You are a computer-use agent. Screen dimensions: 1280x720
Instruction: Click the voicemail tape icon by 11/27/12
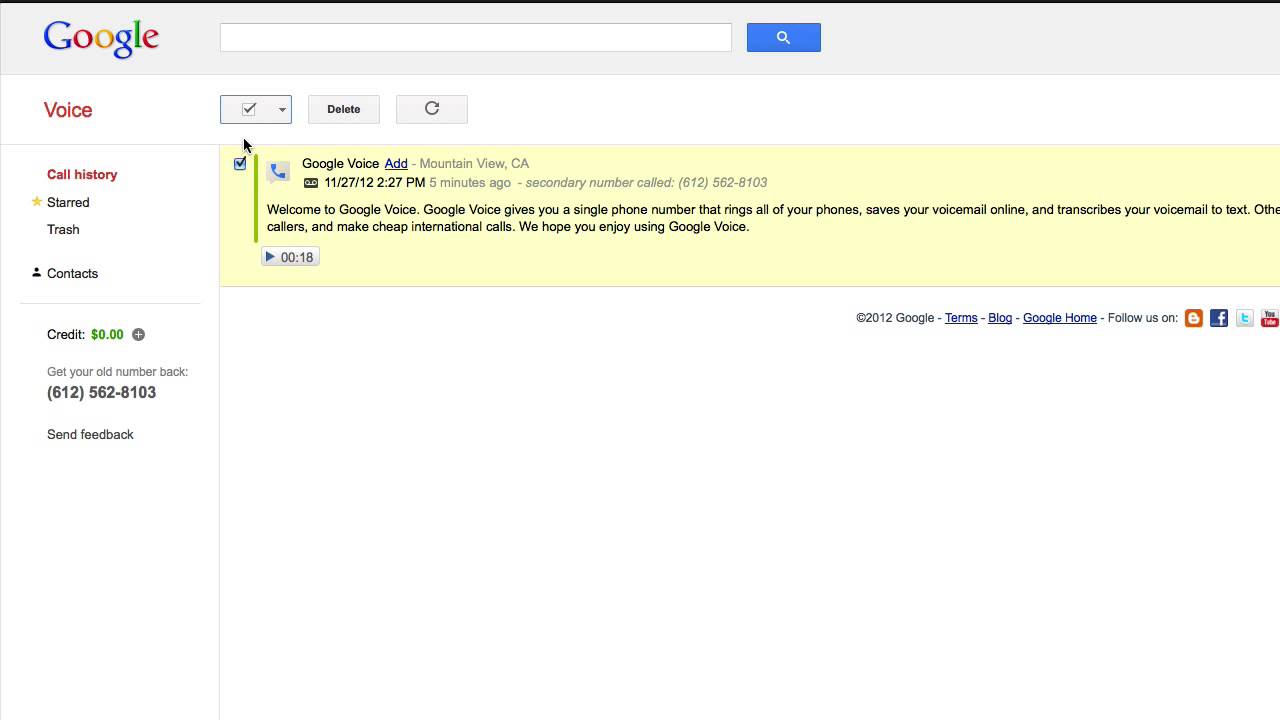pos(311,183)
